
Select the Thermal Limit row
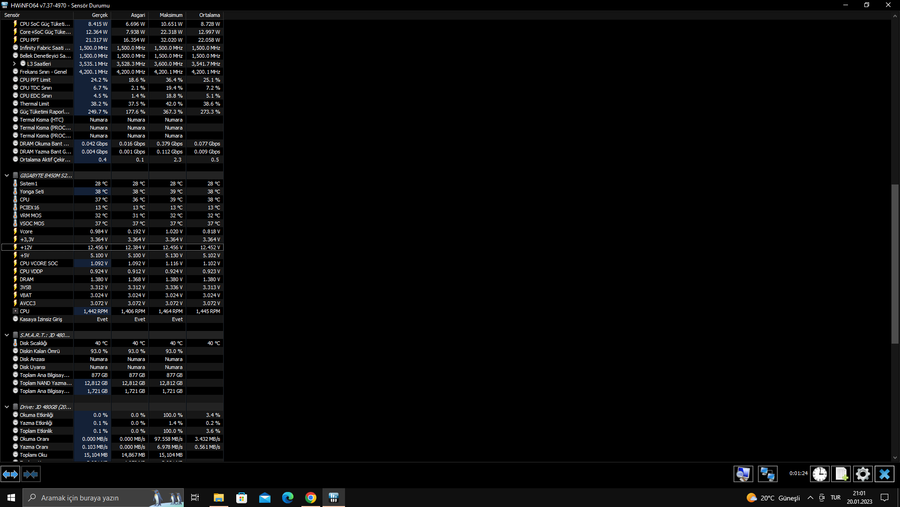pyautogui.click(x=112, y=104)
